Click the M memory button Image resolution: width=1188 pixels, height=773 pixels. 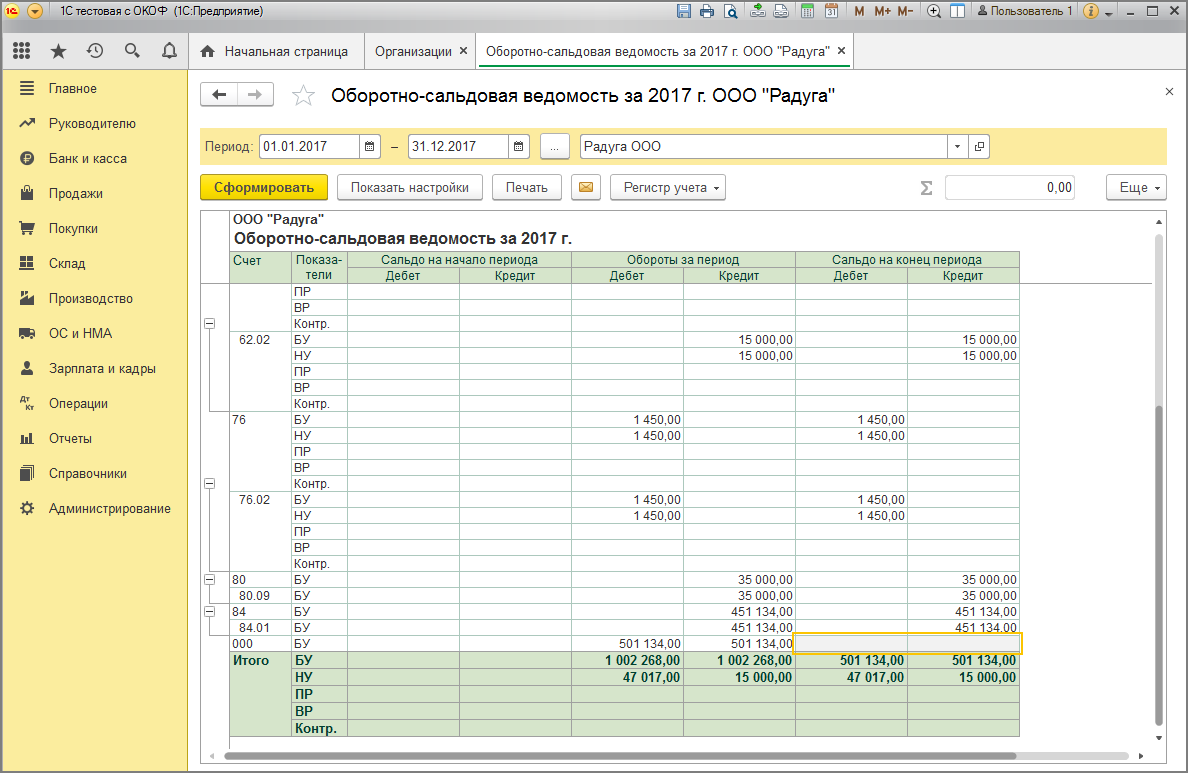(x=859, y=11)
